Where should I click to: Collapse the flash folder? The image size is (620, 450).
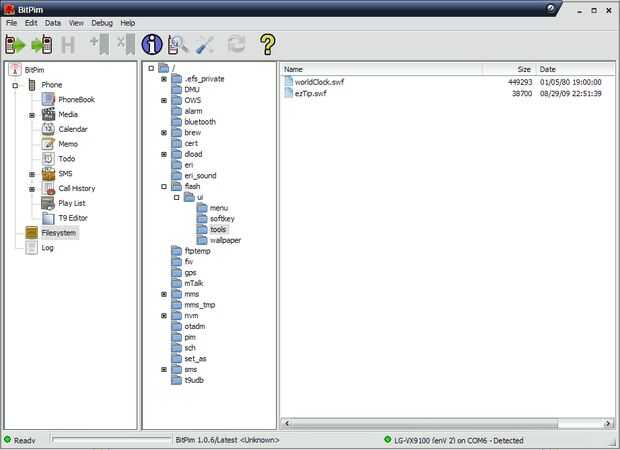(x=164, y=187)
